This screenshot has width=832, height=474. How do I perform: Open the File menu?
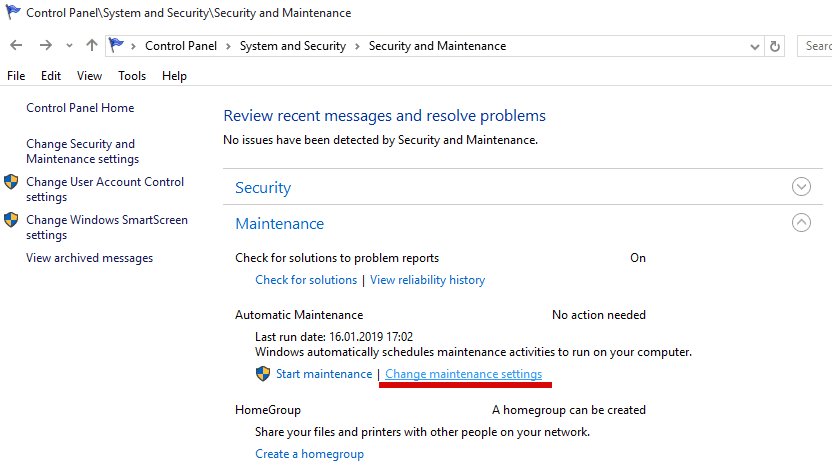(16, 76)
